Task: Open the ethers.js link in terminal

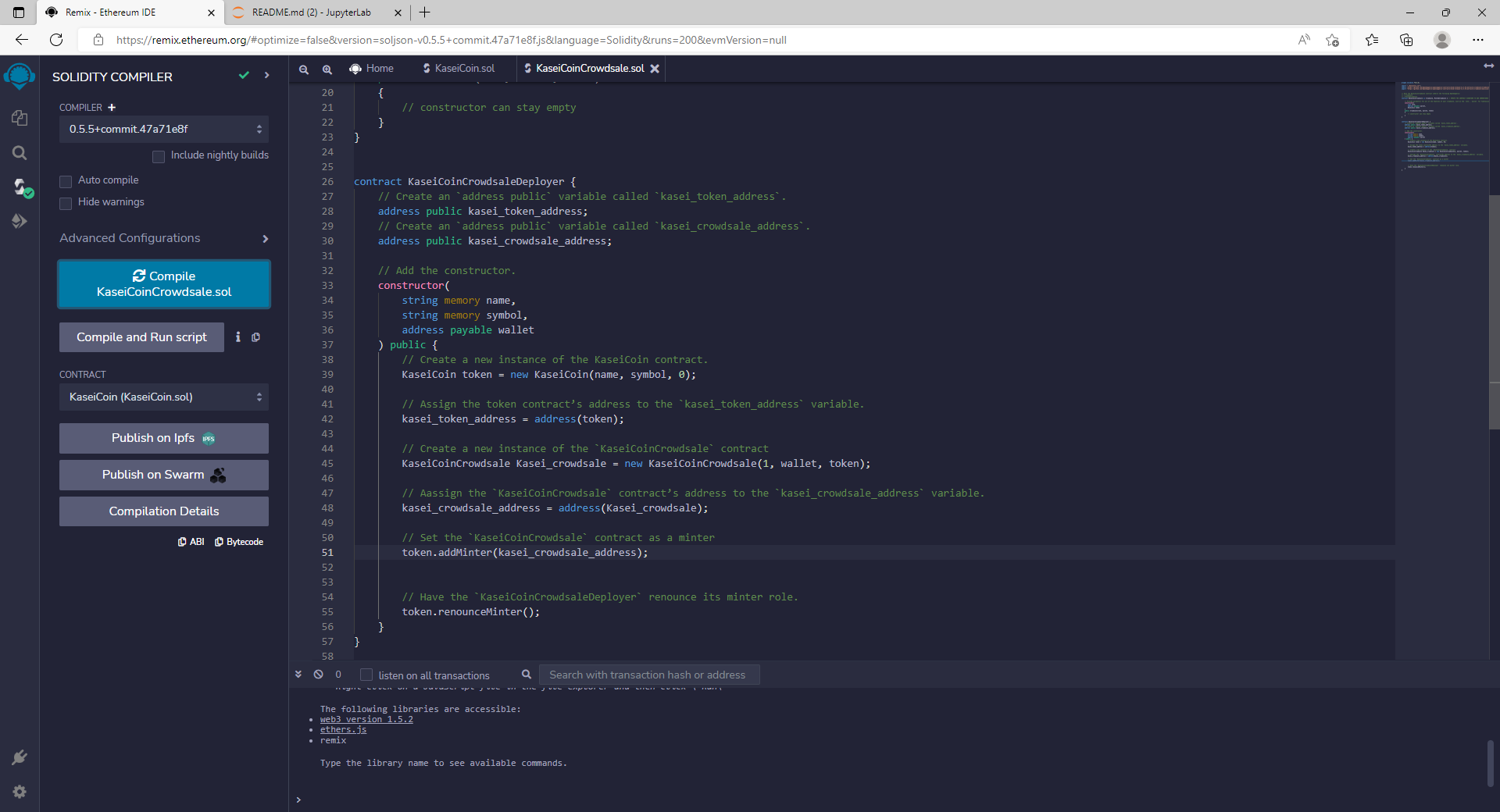Action: pos(343,730)
